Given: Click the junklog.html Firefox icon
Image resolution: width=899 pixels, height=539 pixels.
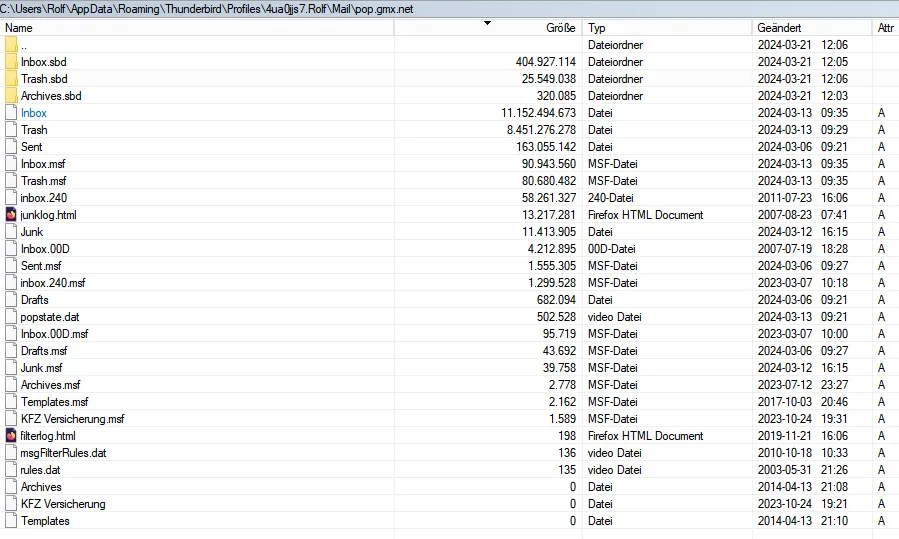Looking at the screenshot, I should click(x=11, y=215).
